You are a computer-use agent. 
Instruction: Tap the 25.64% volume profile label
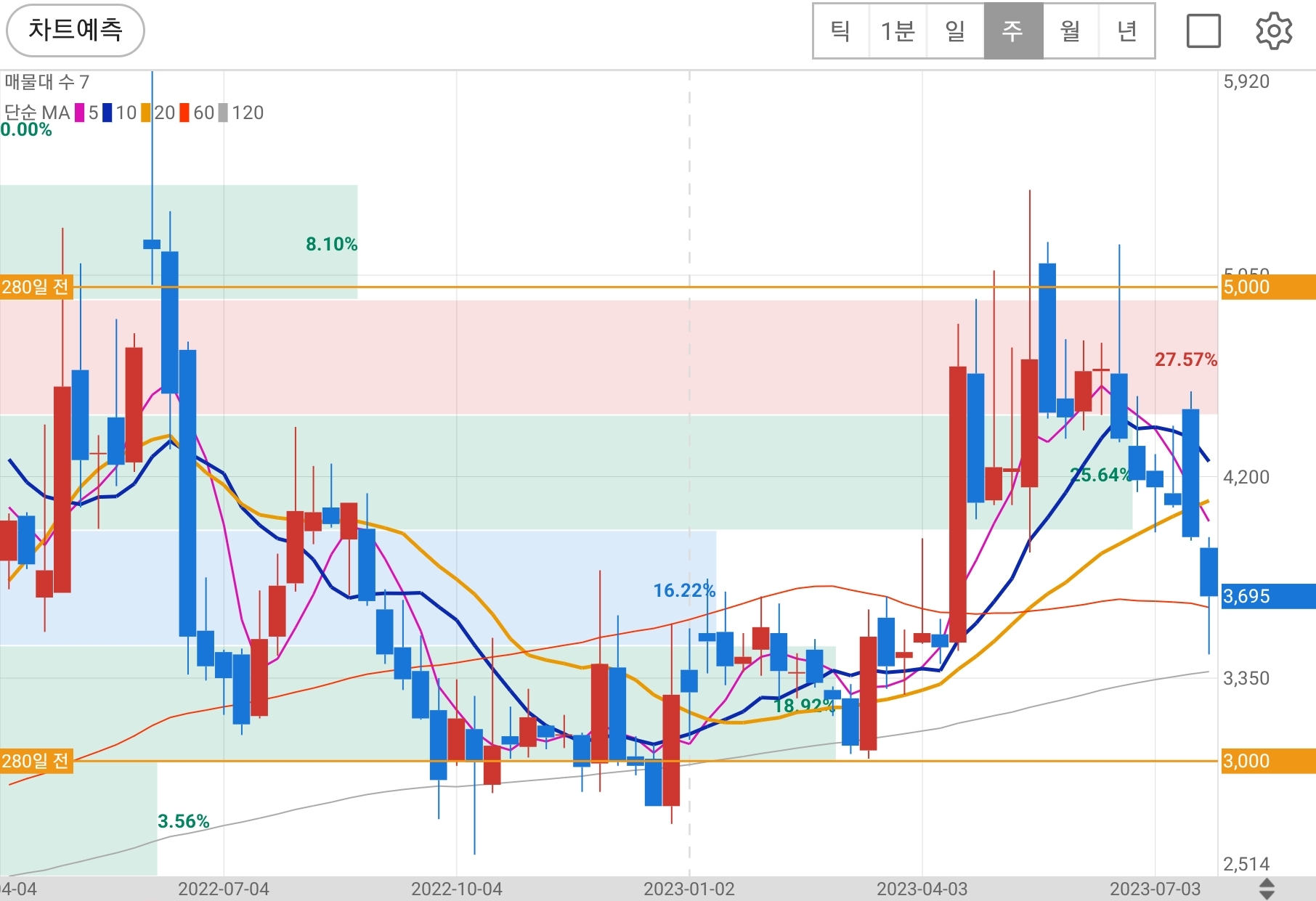click(x=1101, y=475)
